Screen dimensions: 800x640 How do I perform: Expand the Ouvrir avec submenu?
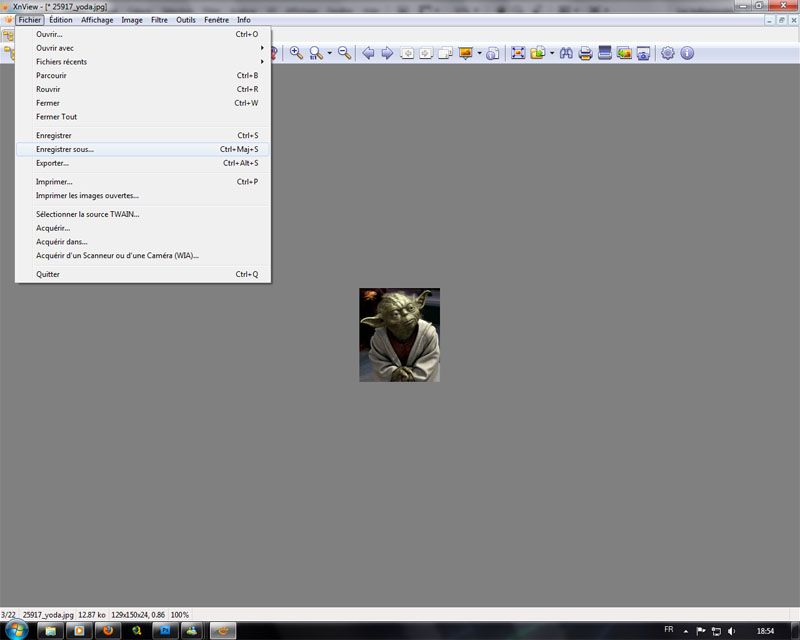click(143, 48)
